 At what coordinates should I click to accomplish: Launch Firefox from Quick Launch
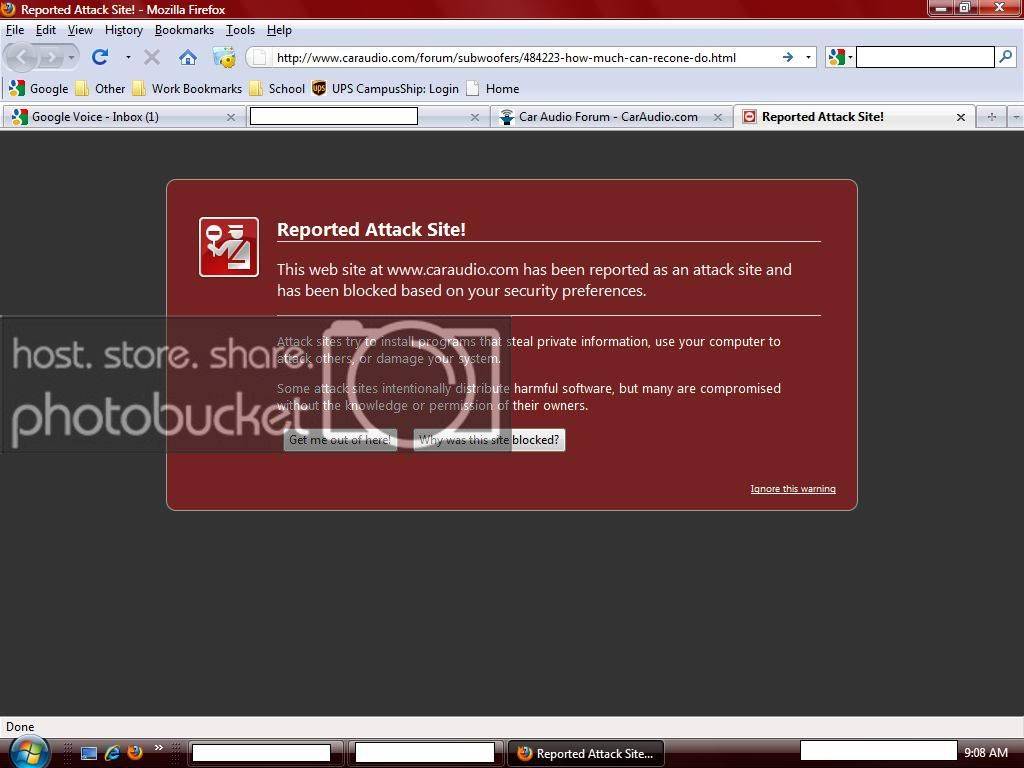[135, 753]
